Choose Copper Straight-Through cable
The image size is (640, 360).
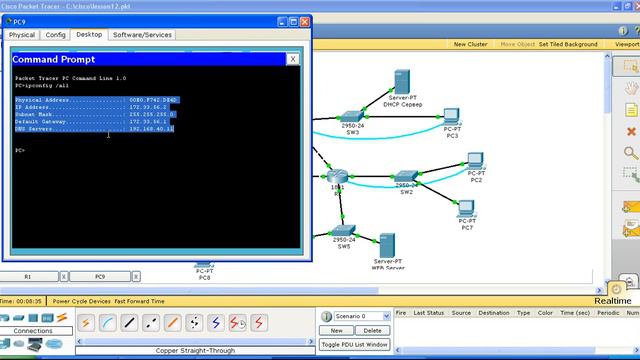(x=129, y=323)
